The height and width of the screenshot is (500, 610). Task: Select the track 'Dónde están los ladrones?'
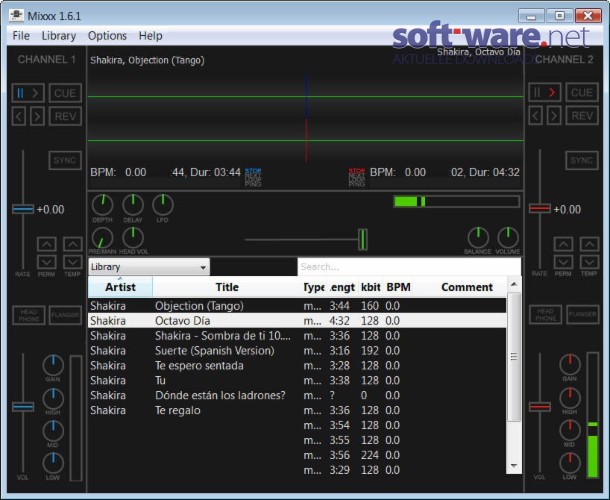[x=297, y=395]
